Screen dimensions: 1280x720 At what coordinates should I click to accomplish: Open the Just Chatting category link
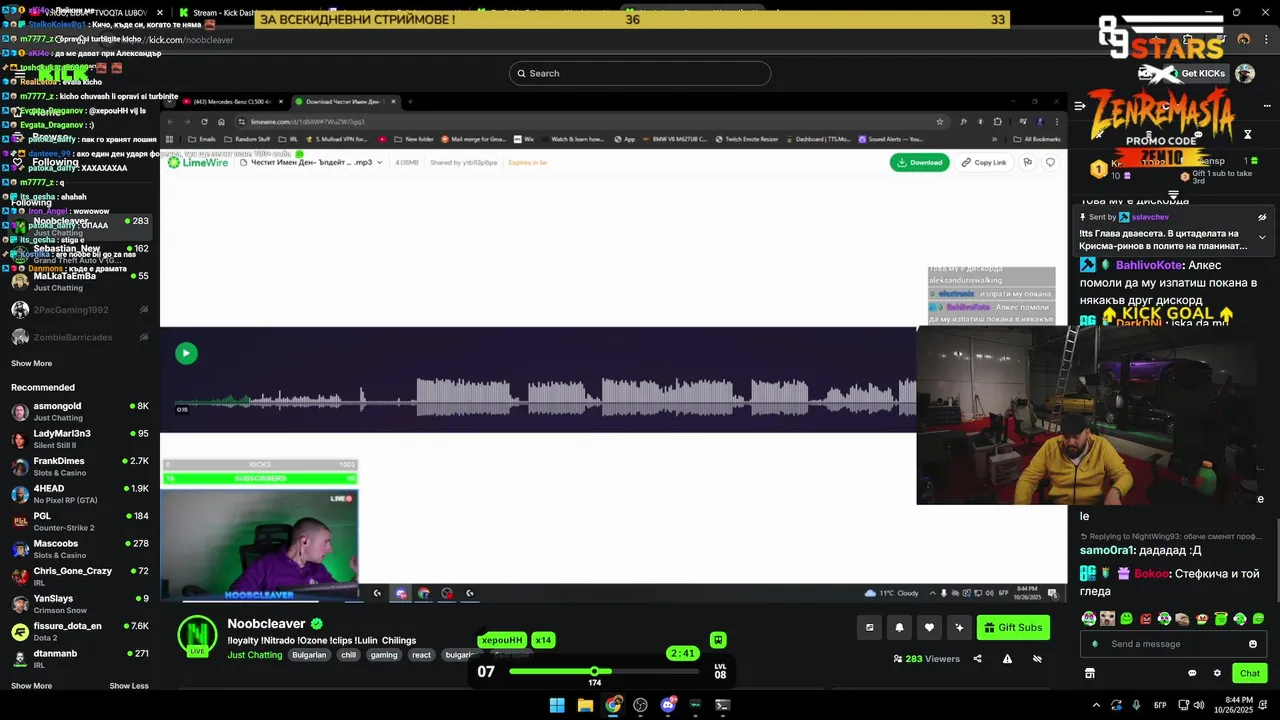(255, 655)
